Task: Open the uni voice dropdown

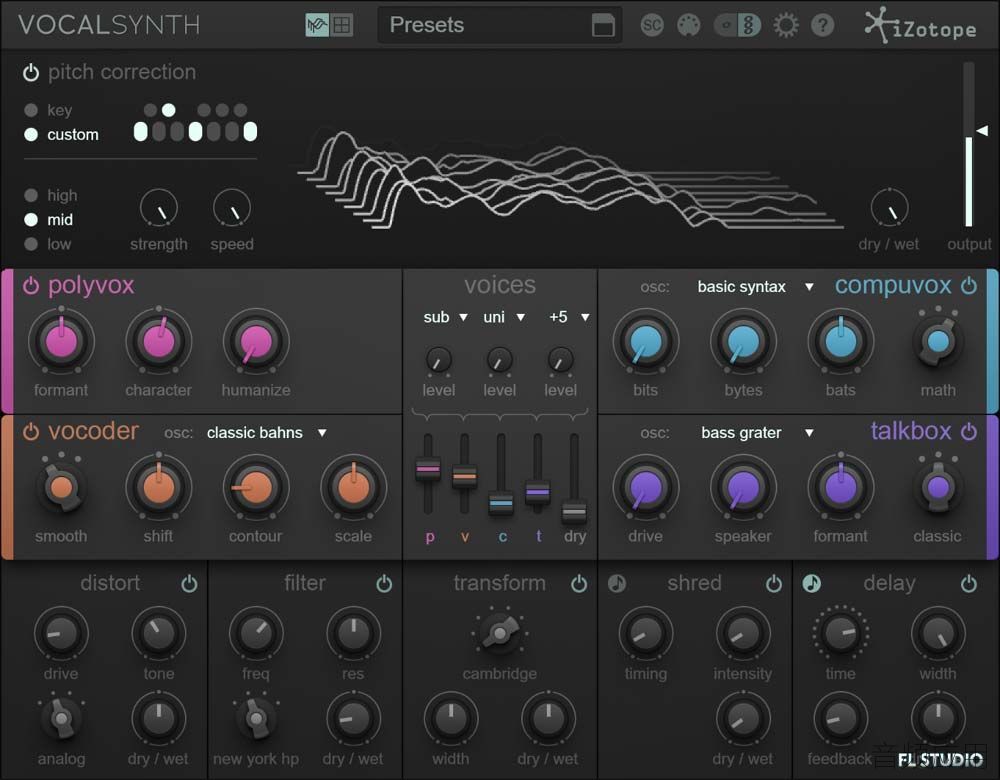Action: (x=504, y=317)
